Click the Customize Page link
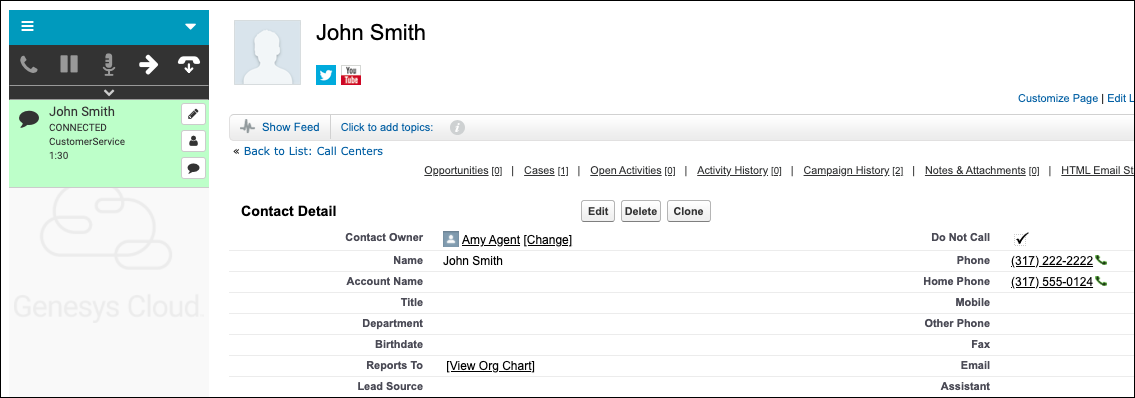 click(1058, 98)
